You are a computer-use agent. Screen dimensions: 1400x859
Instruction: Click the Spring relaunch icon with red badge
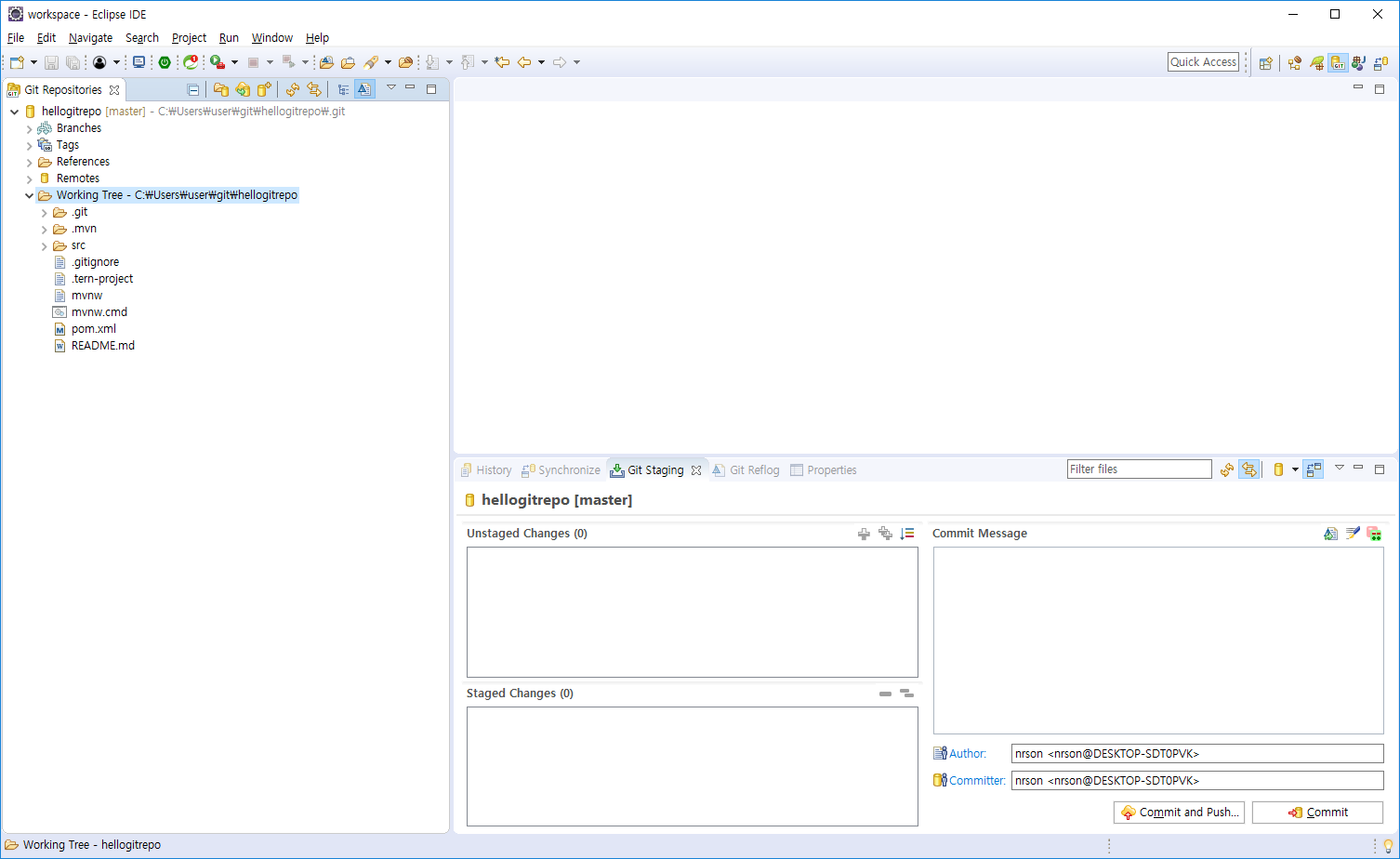coord(191,62)
